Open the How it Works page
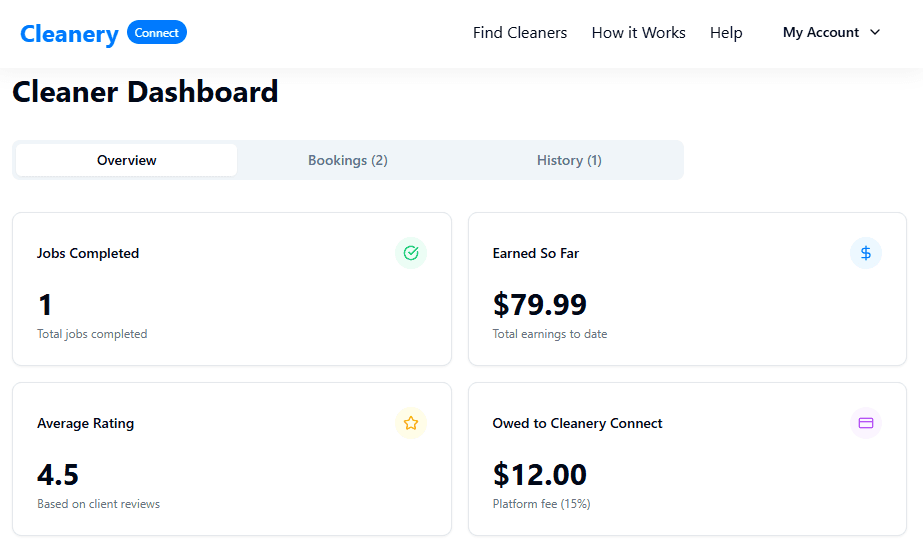The image size is (923, 548). click(x=638, y=33)
